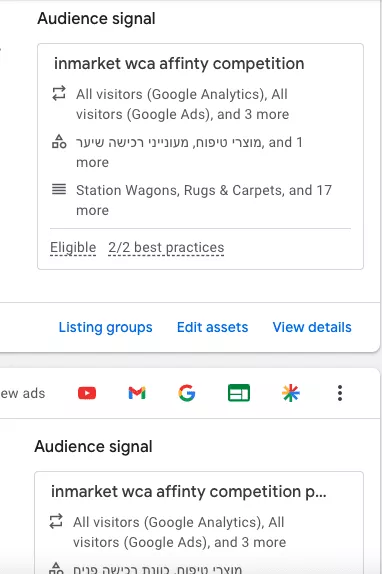The width and height of the screenshot is (382, 574).
Task: Open the 2/2 best practices indicator
Action: point(166,248)
